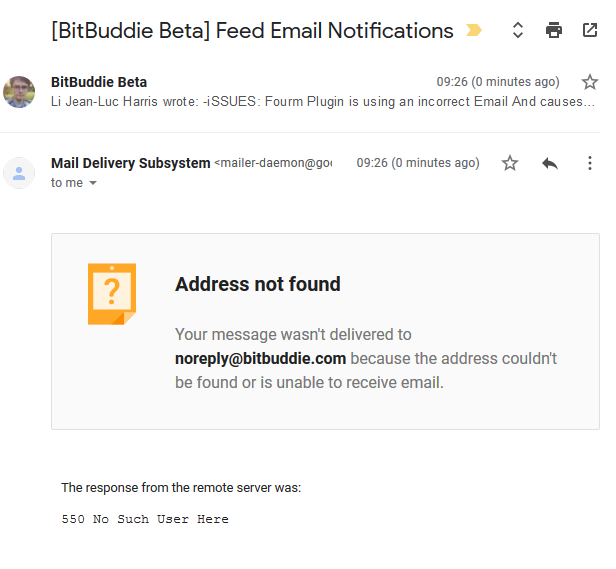Click the noreply@bitbuddie.com address
The width and height of the screenshot is (616, 569).
(260, 358)
